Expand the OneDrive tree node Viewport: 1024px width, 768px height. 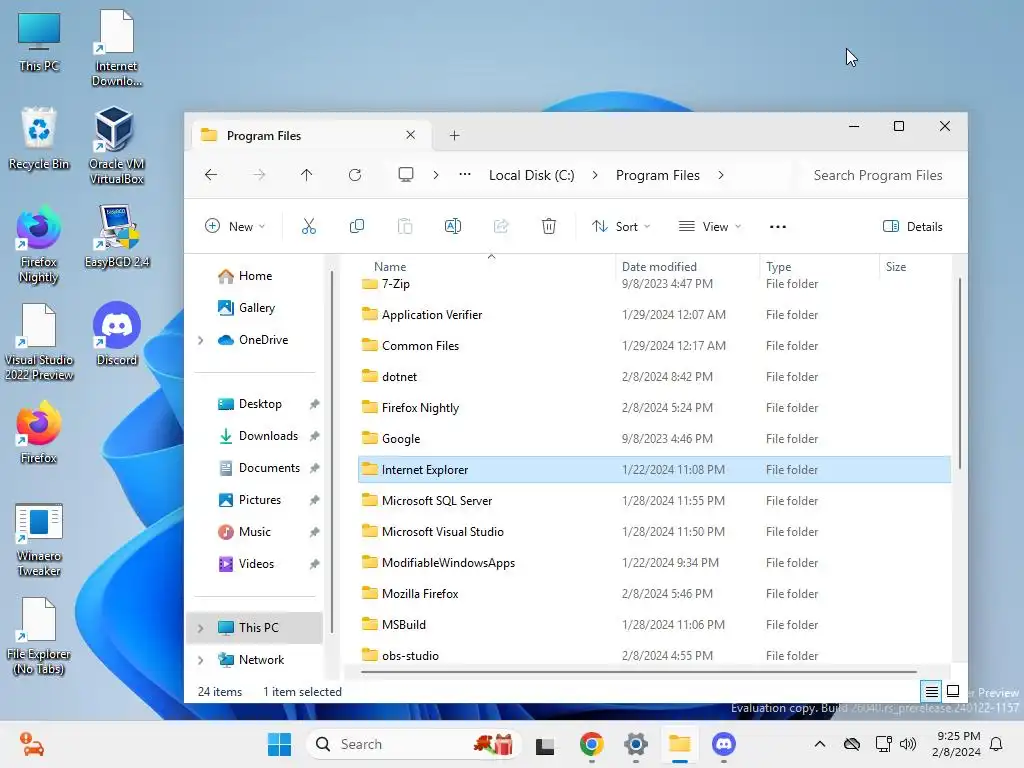[x=200, y=340]
